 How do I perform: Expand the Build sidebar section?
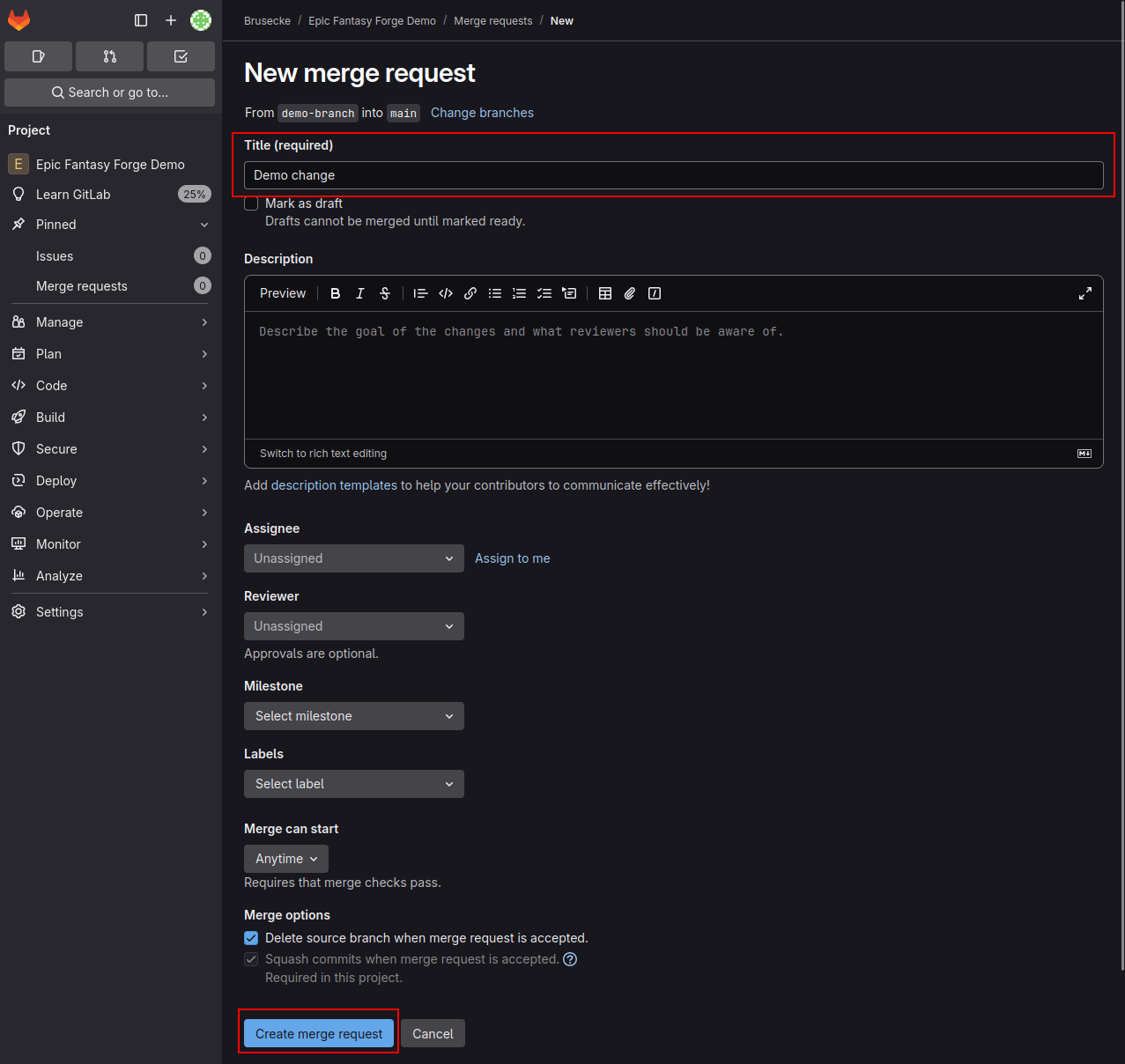pos(111,417)
